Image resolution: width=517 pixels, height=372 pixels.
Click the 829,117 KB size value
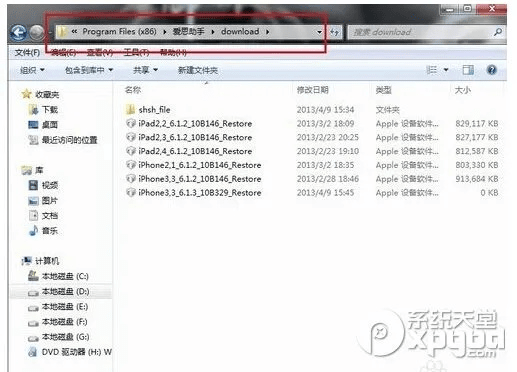click(x=477, y=124)
